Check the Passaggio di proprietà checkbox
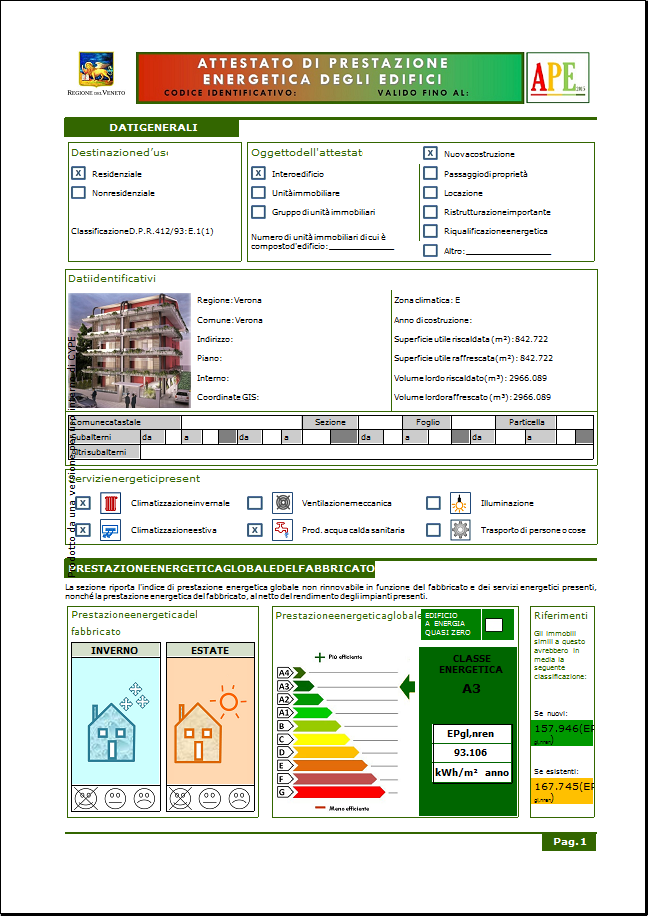This screenshot has width=648, height=916. click(430, 174)
